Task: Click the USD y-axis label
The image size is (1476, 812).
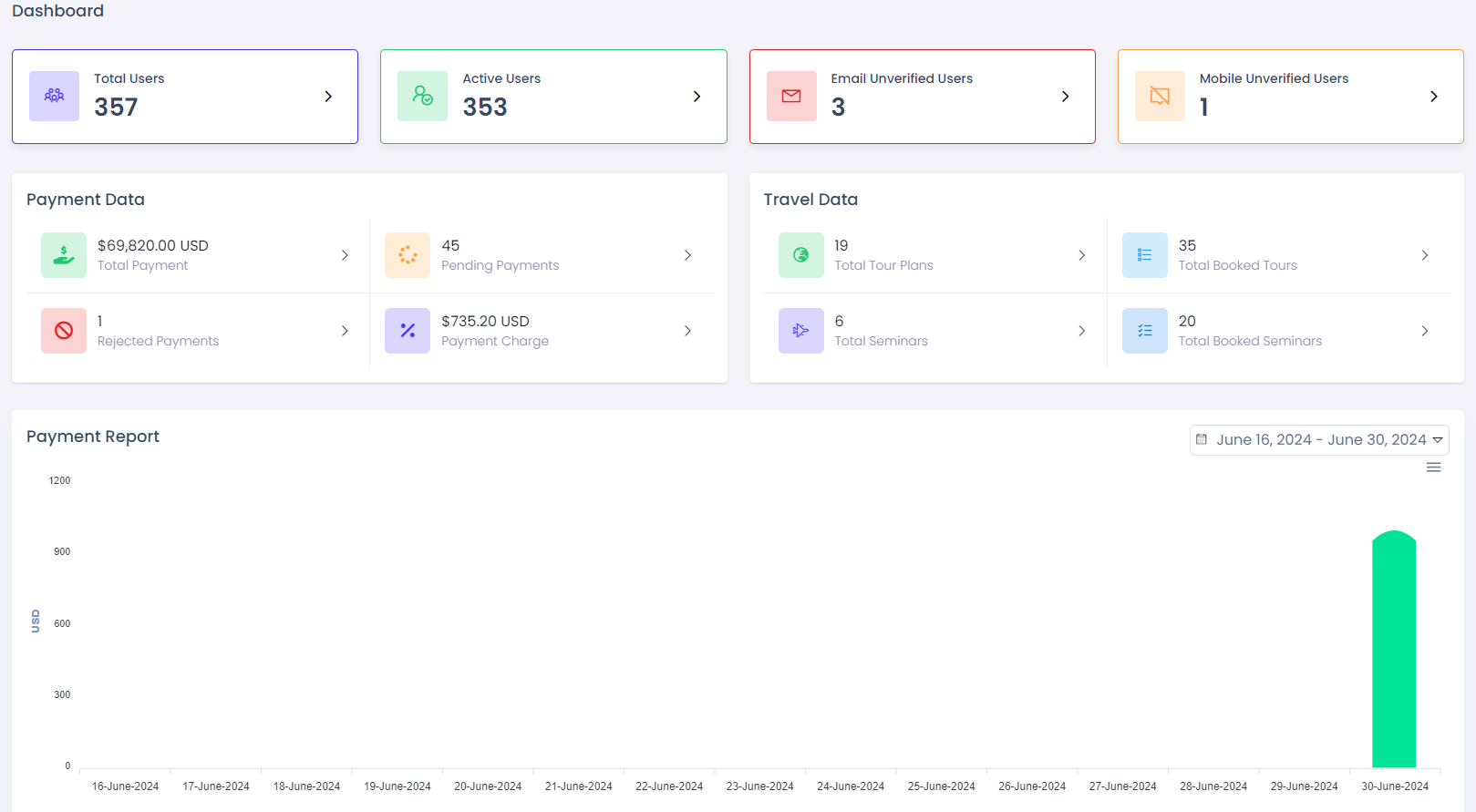Action: [36, 622]
